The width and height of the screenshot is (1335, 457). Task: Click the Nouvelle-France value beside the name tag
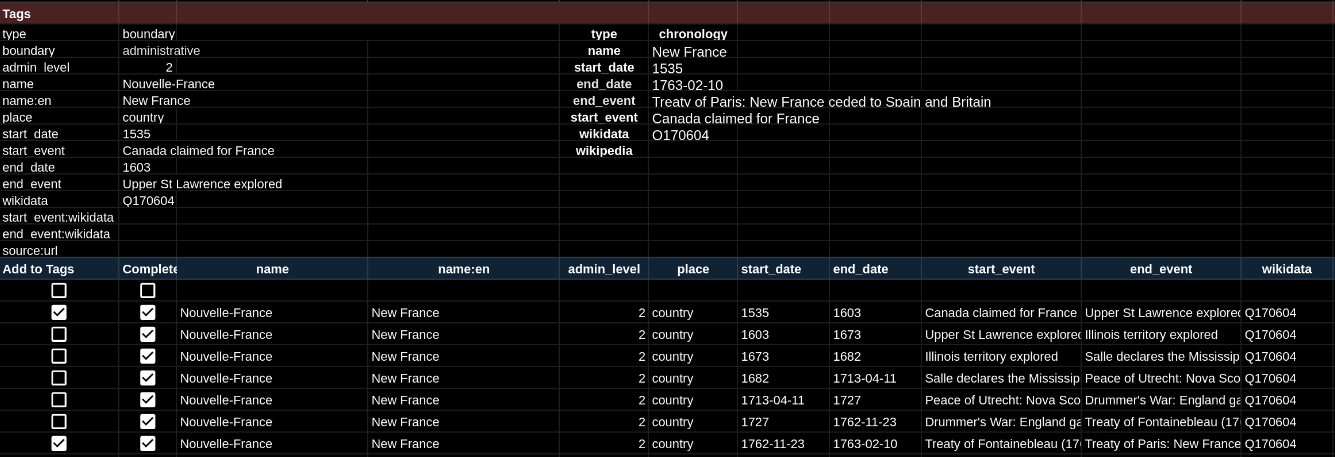(168, 84)
